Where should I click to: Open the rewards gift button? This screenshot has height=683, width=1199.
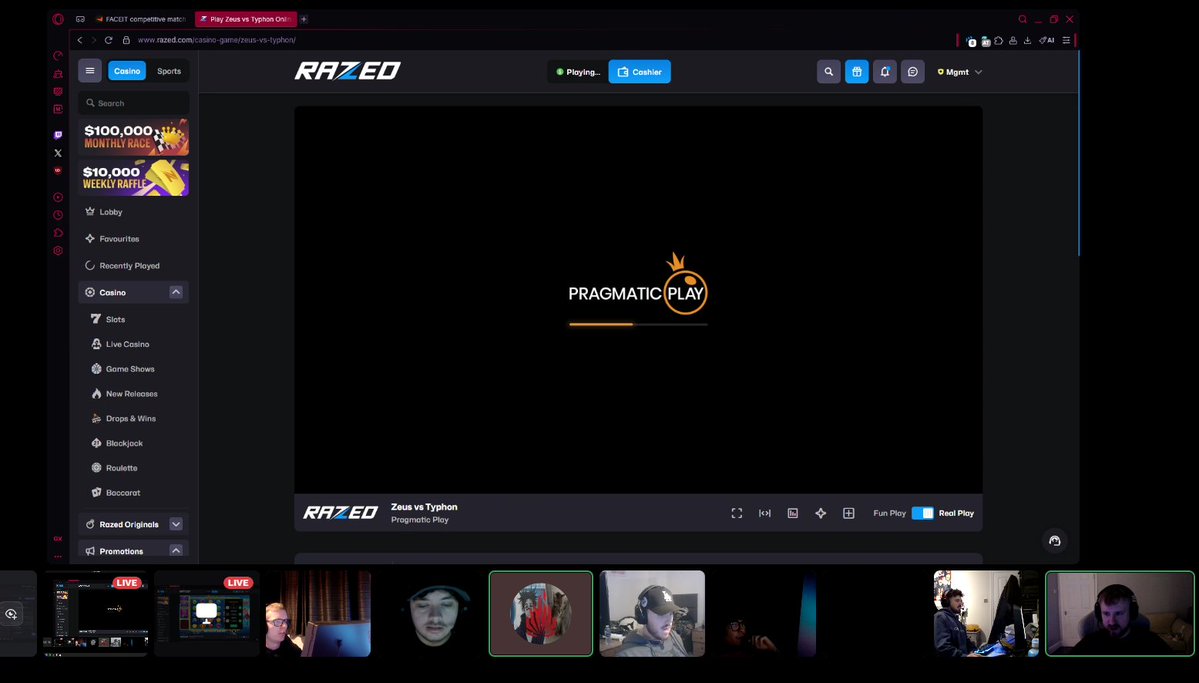[x=856, y=72]
